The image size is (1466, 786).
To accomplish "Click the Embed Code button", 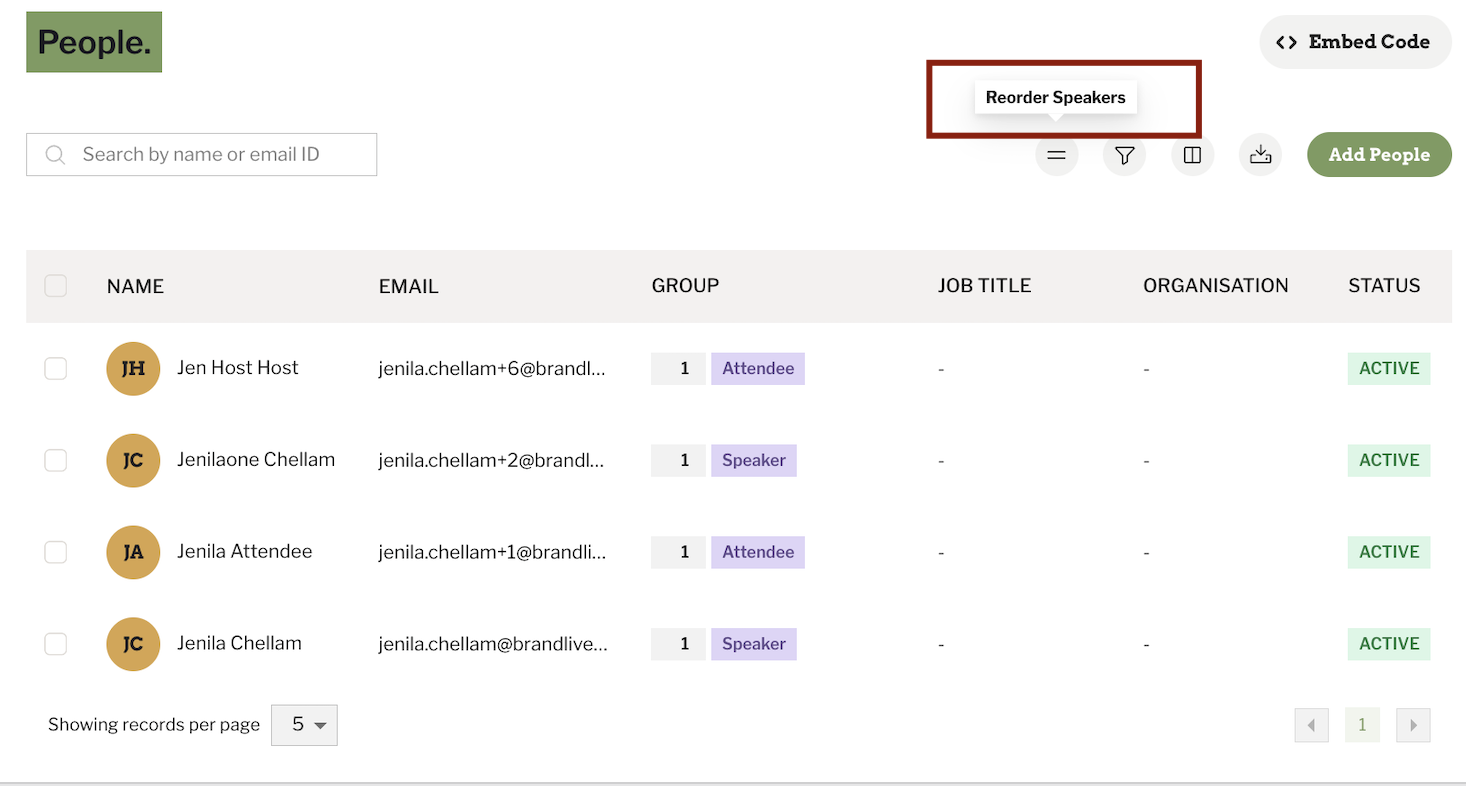I will tap(1355, 42).
